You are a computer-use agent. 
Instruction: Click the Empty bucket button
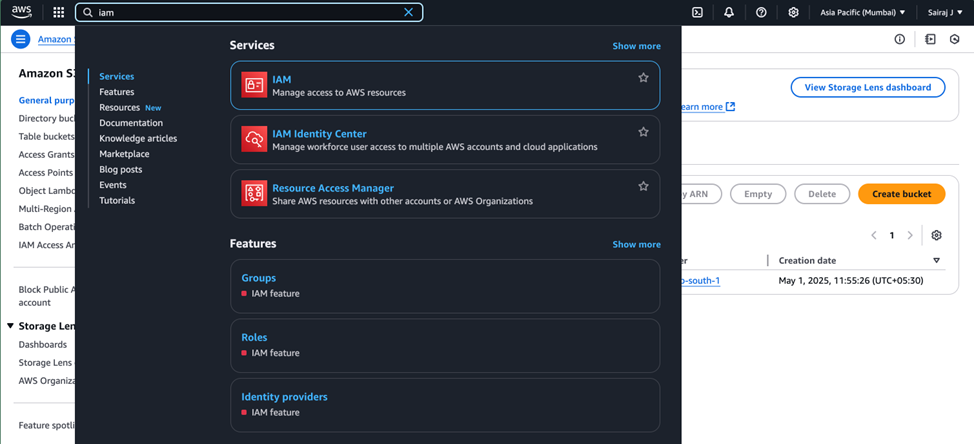point(758,194)
